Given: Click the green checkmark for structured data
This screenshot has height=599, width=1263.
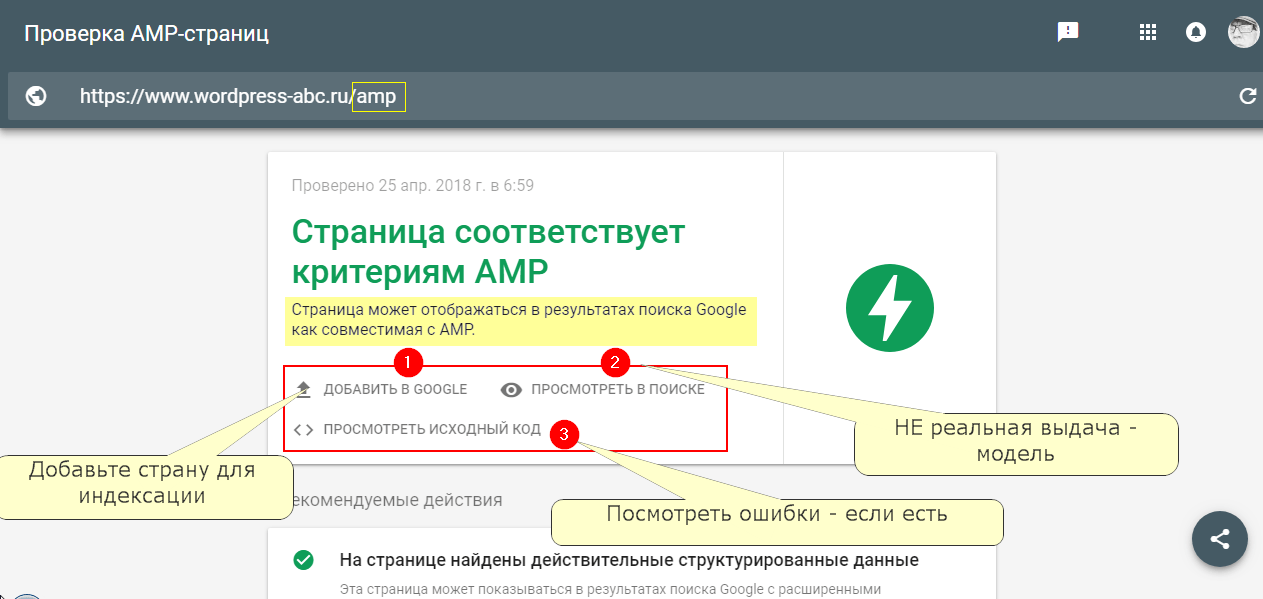Looking at the screenshot, I should tap(303, 560).
